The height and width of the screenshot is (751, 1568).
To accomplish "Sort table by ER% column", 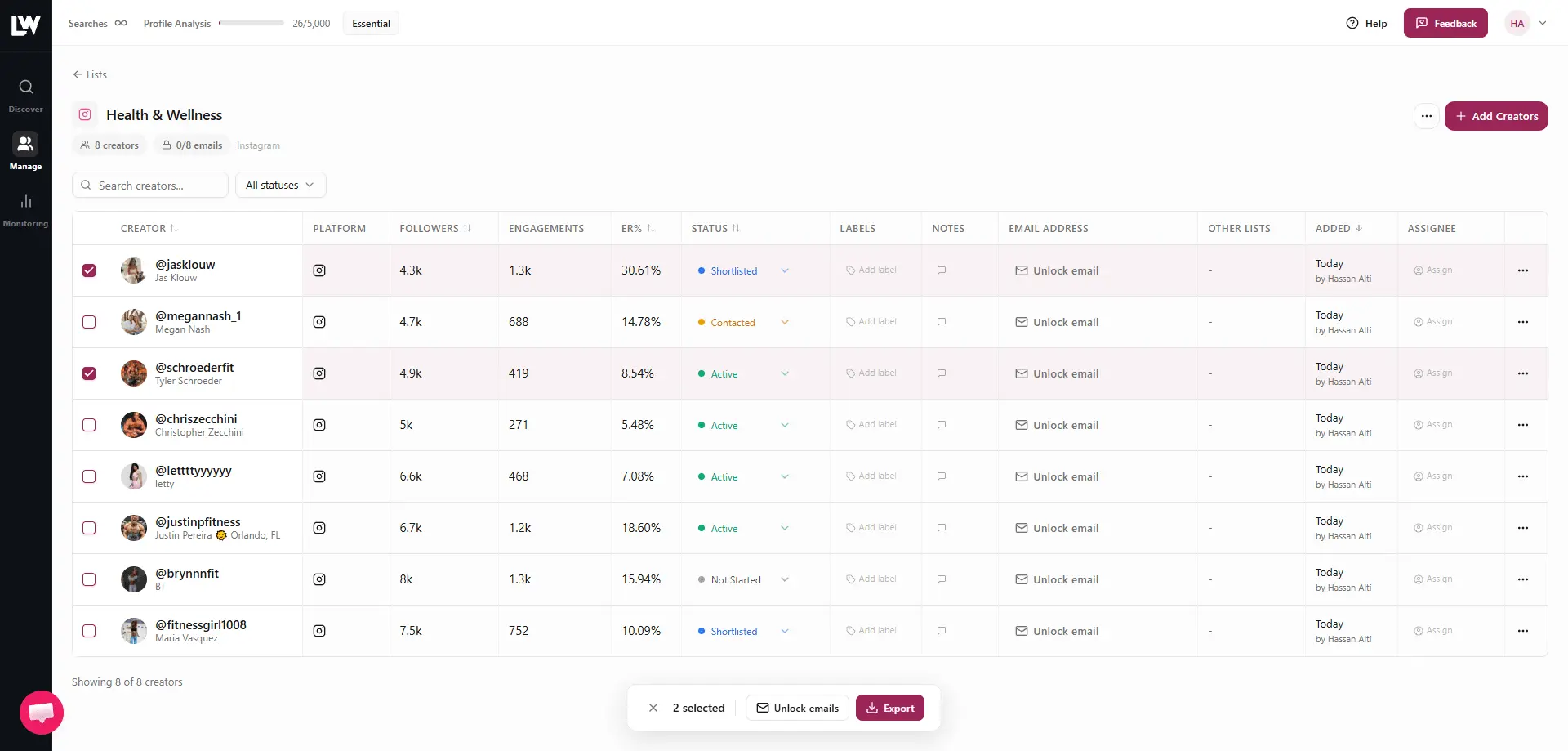I will pyautogui.click(x=638, y=229).
